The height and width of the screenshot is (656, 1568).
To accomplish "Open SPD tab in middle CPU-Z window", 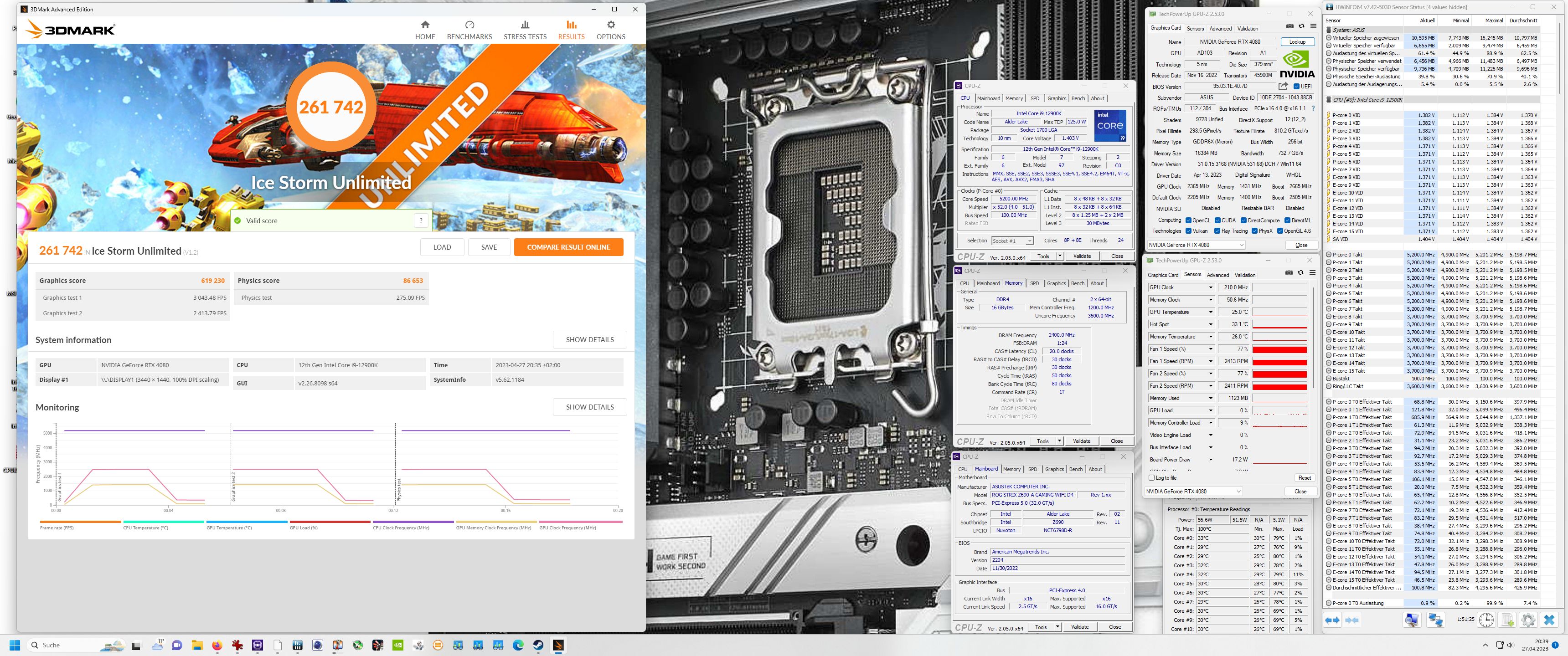I will 1034,283.
